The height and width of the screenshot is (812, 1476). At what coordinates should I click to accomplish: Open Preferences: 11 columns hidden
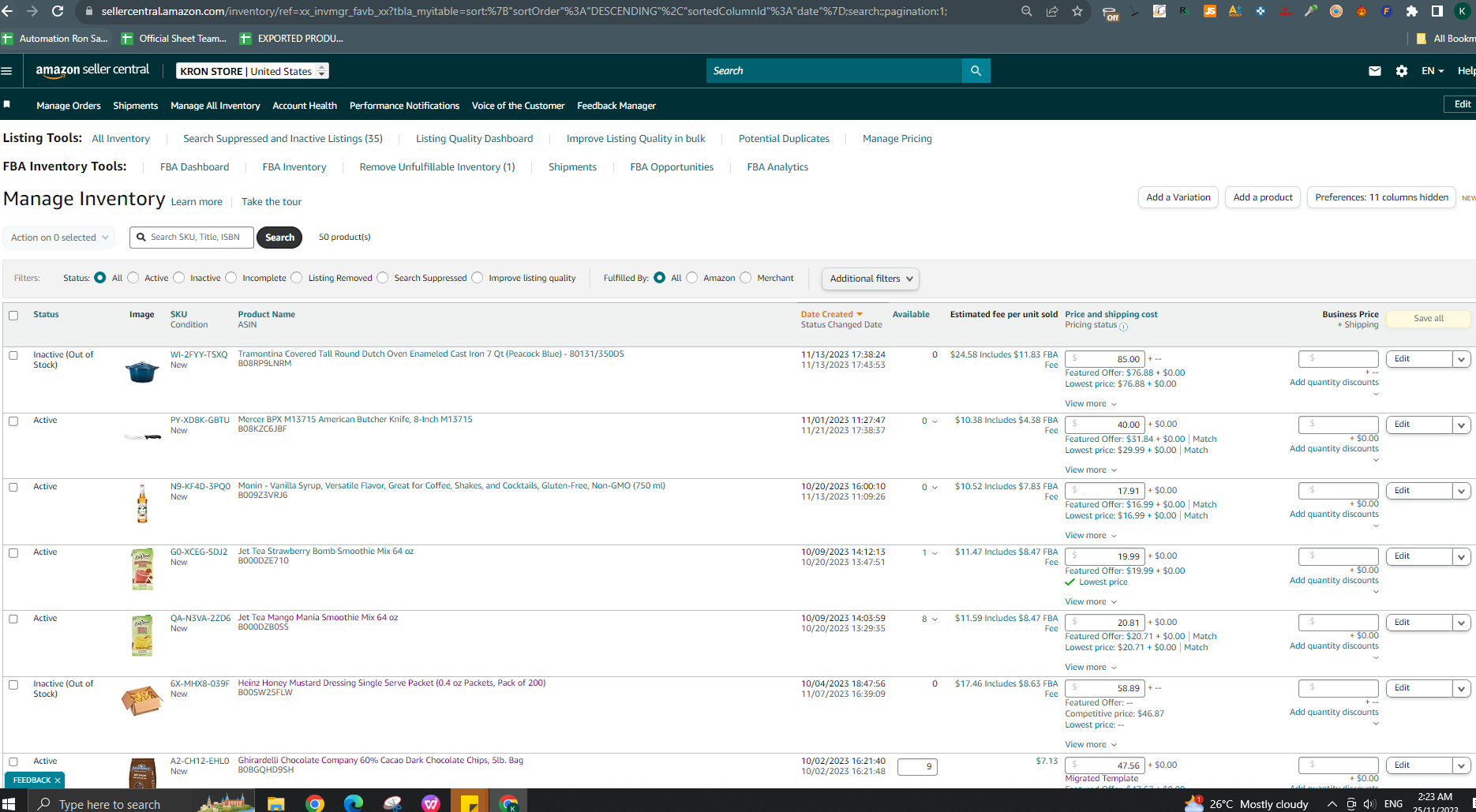(1382, 197)
